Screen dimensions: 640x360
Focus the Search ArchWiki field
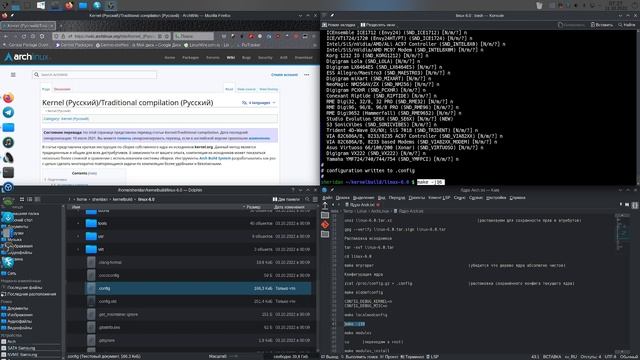click(x=95, y=75)
